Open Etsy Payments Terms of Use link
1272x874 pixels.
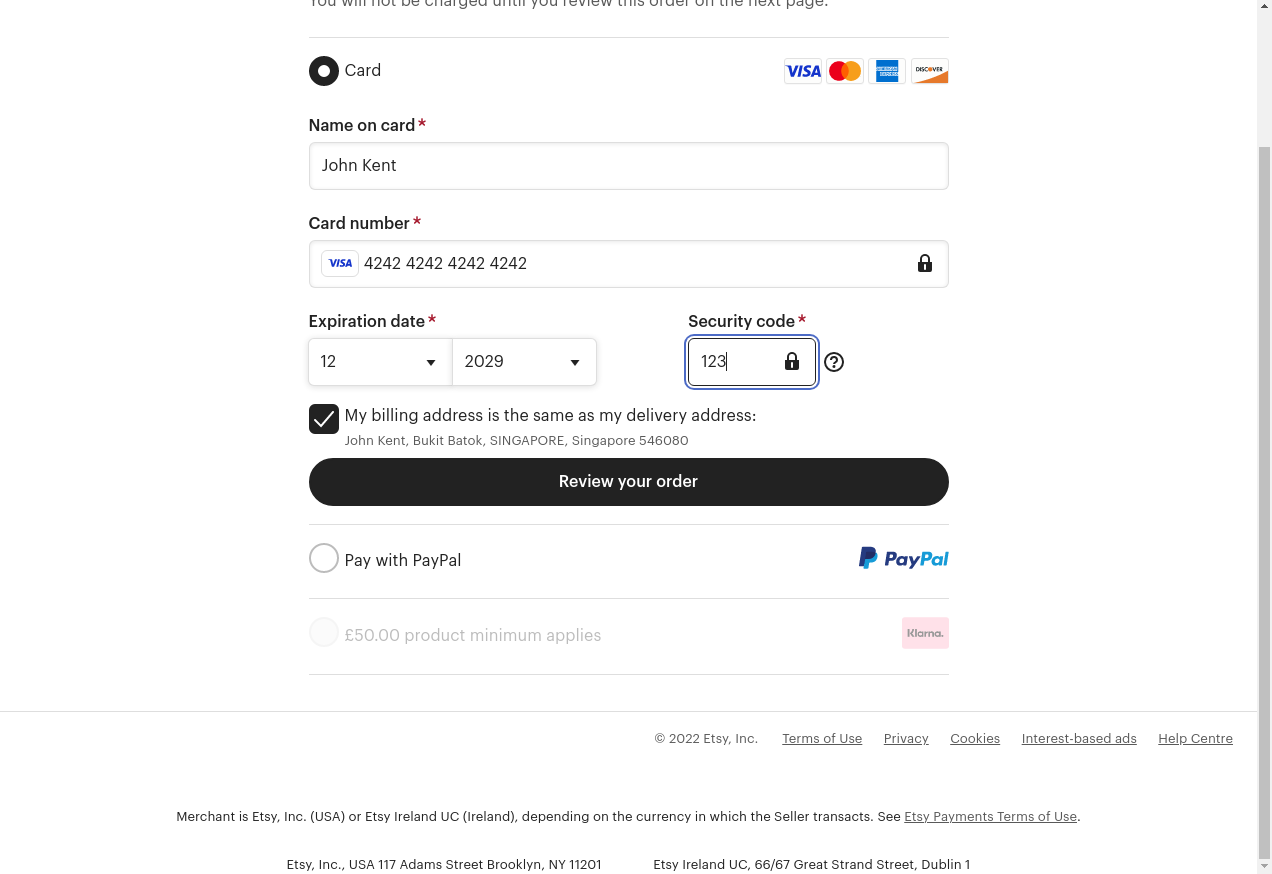pyautogui.click(x=990, y=817)
